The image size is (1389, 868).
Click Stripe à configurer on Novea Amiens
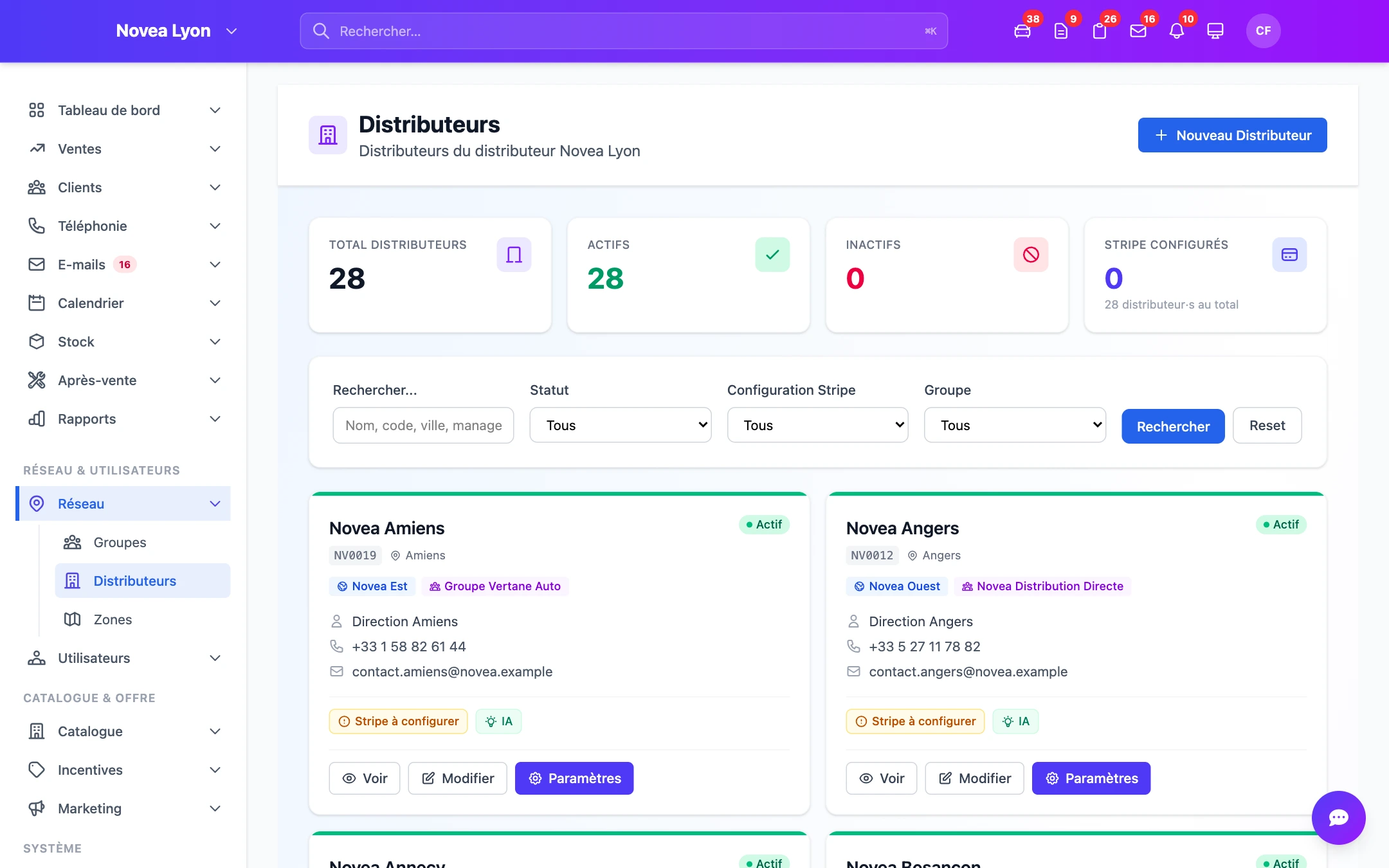click(398, 721)
